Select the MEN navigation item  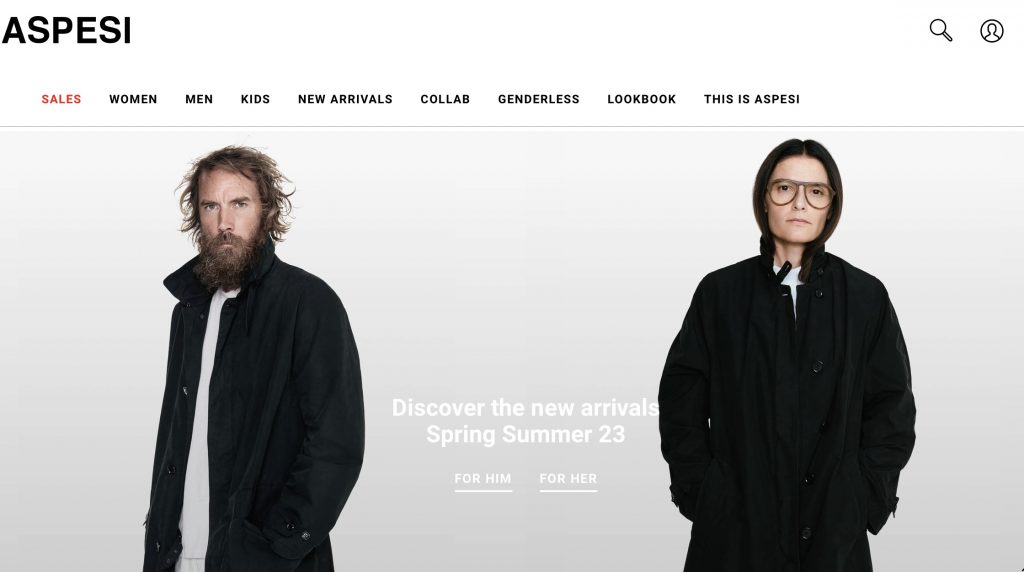199,99
